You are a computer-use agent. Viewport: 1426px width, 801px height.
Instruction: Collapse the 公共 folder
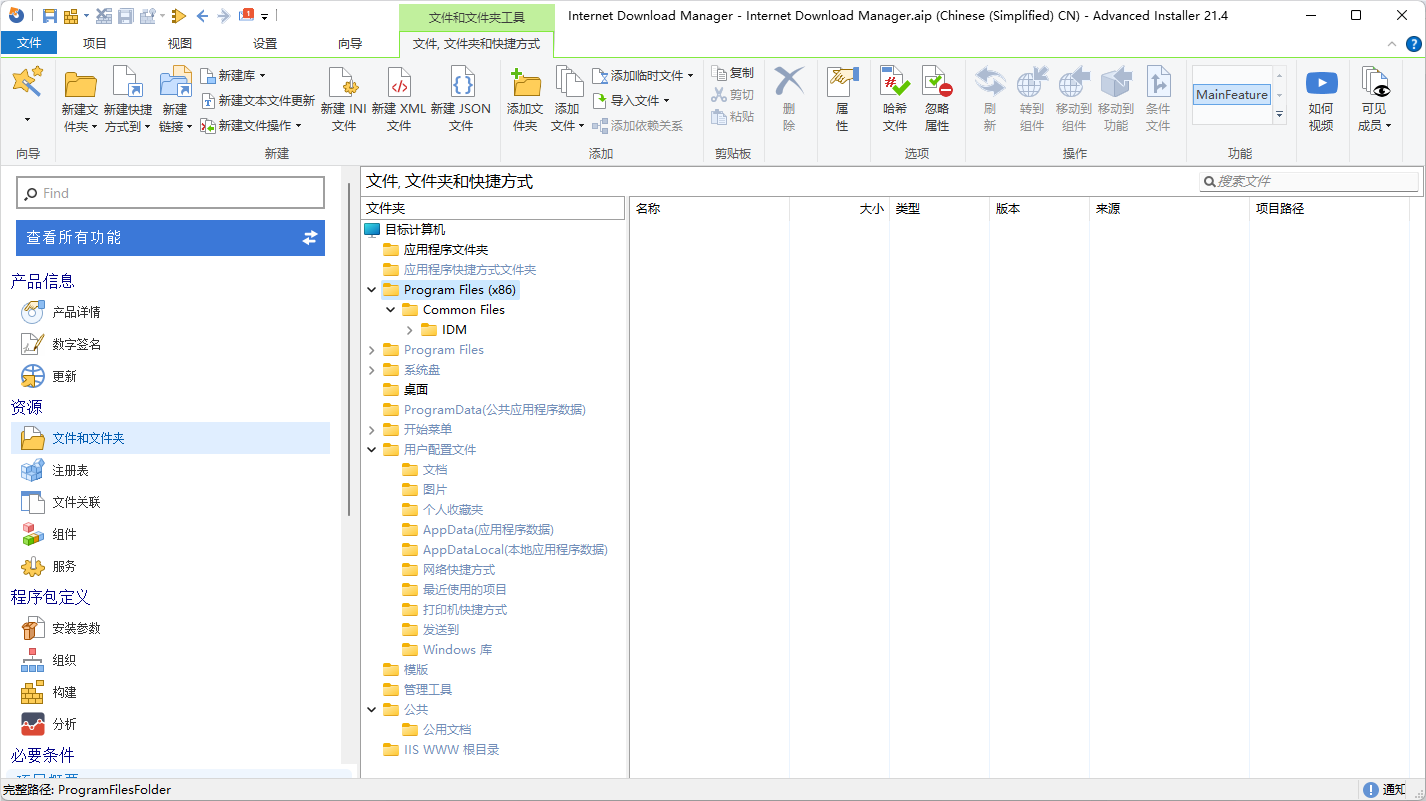372,710
